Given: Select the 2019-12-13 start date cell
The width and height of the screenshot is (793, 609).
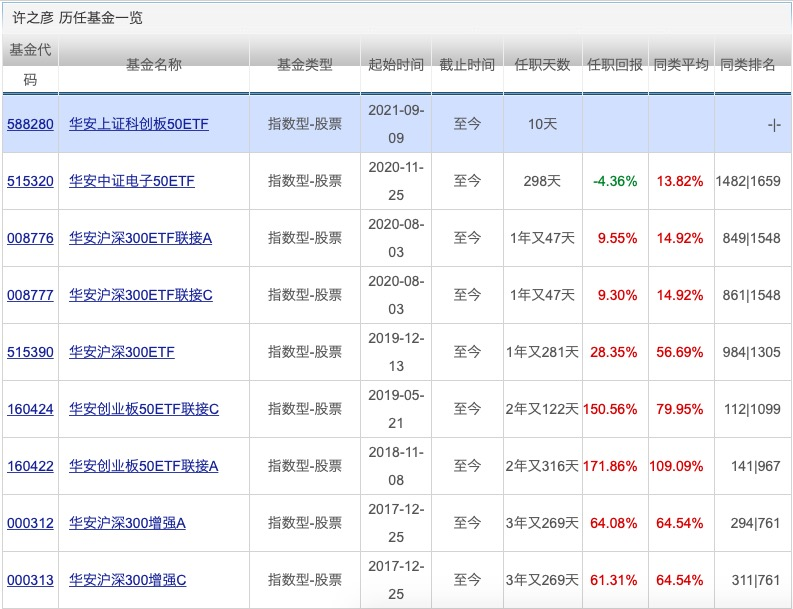Looking at the screenshot, I should (396, 353).
